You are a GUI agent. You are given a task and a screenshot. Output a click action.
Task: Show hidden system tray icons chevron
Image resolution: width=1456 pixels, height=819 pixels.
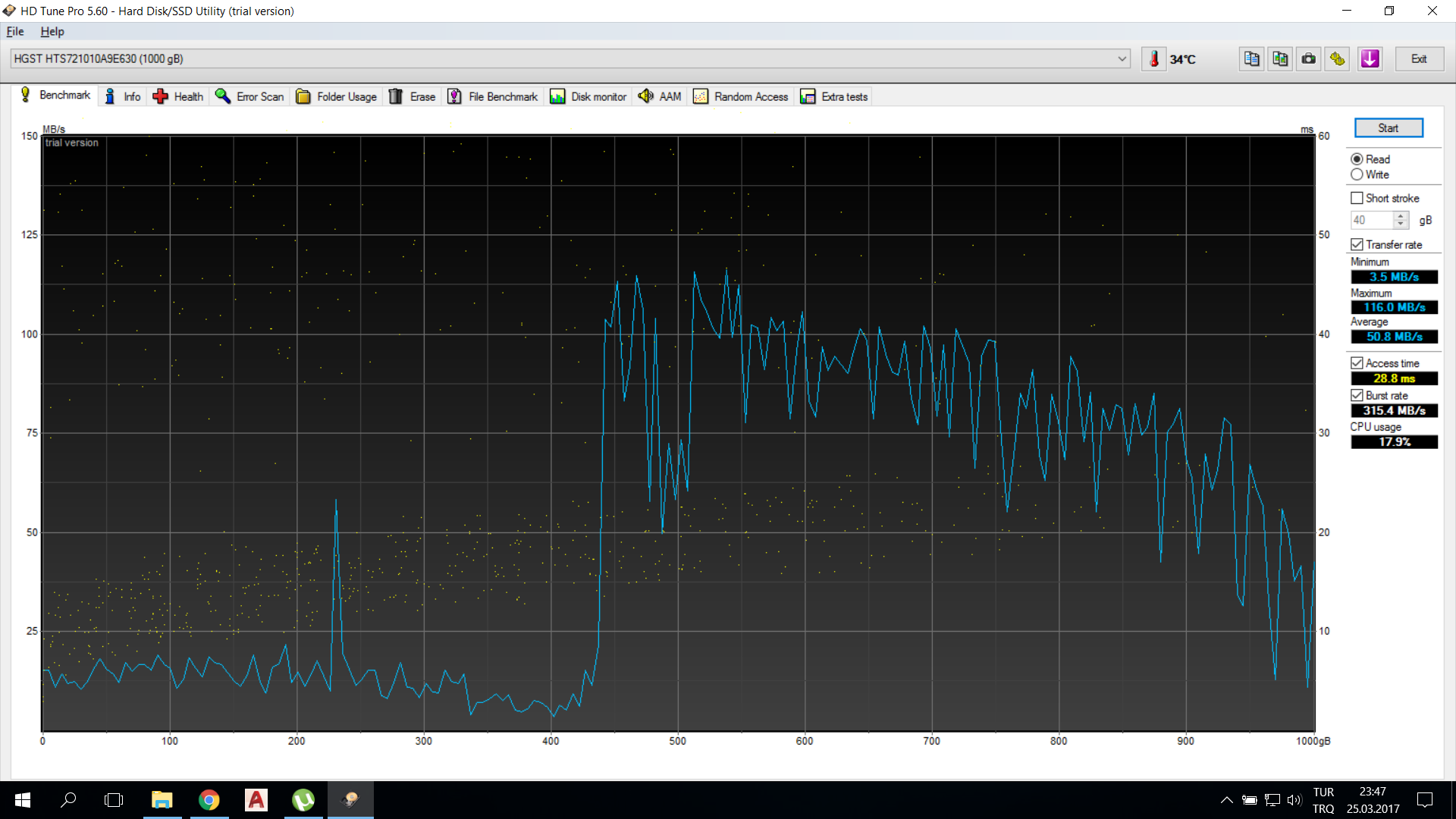click(1226, 799)
